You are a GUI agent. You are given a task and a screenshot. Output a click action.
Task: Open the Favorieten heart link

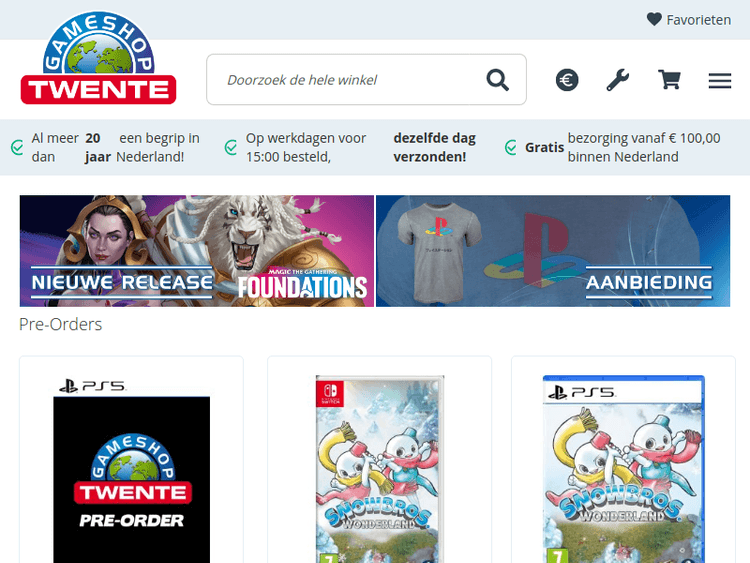689,20
